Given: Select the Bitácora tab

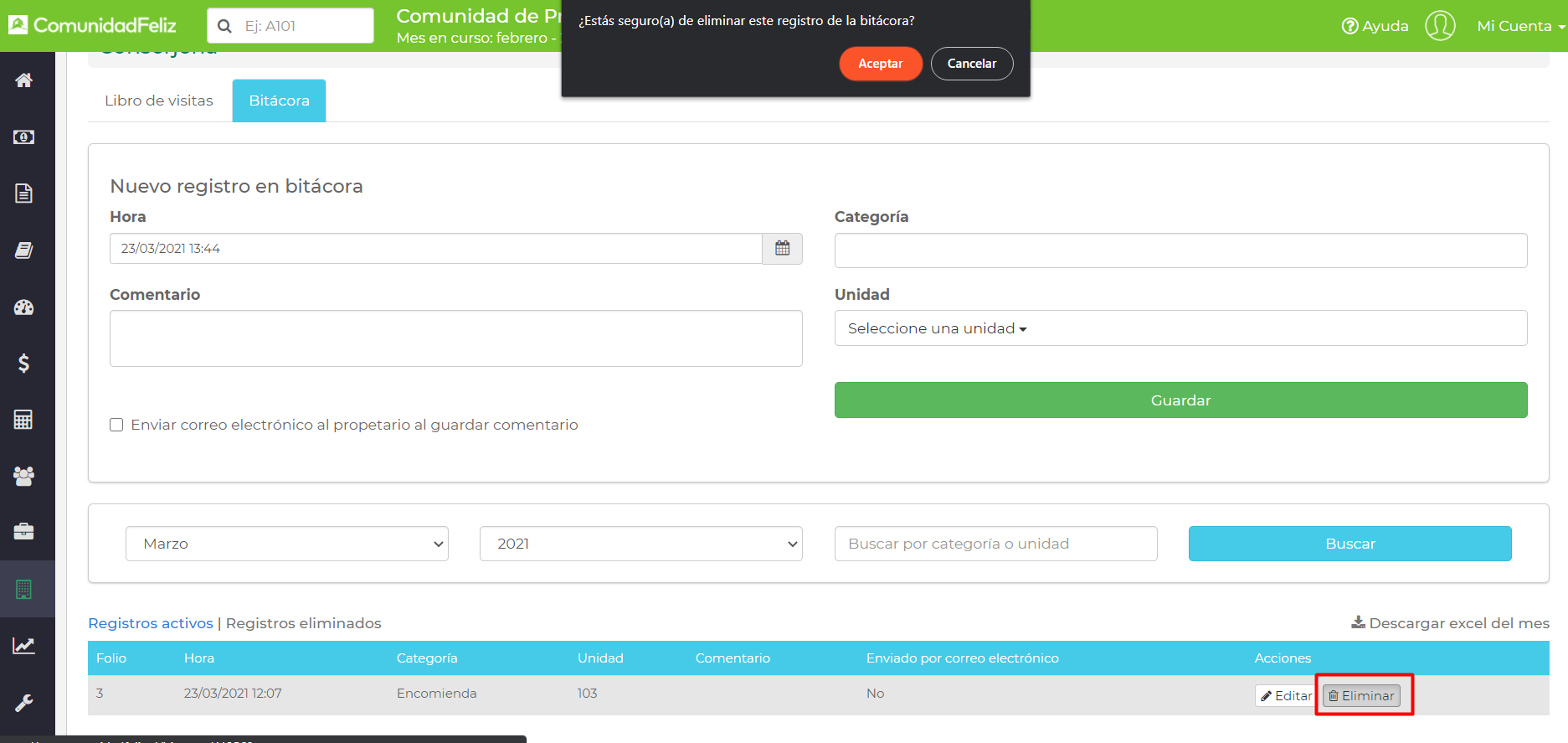Looking at the screenshot, I should click(279, 101).
